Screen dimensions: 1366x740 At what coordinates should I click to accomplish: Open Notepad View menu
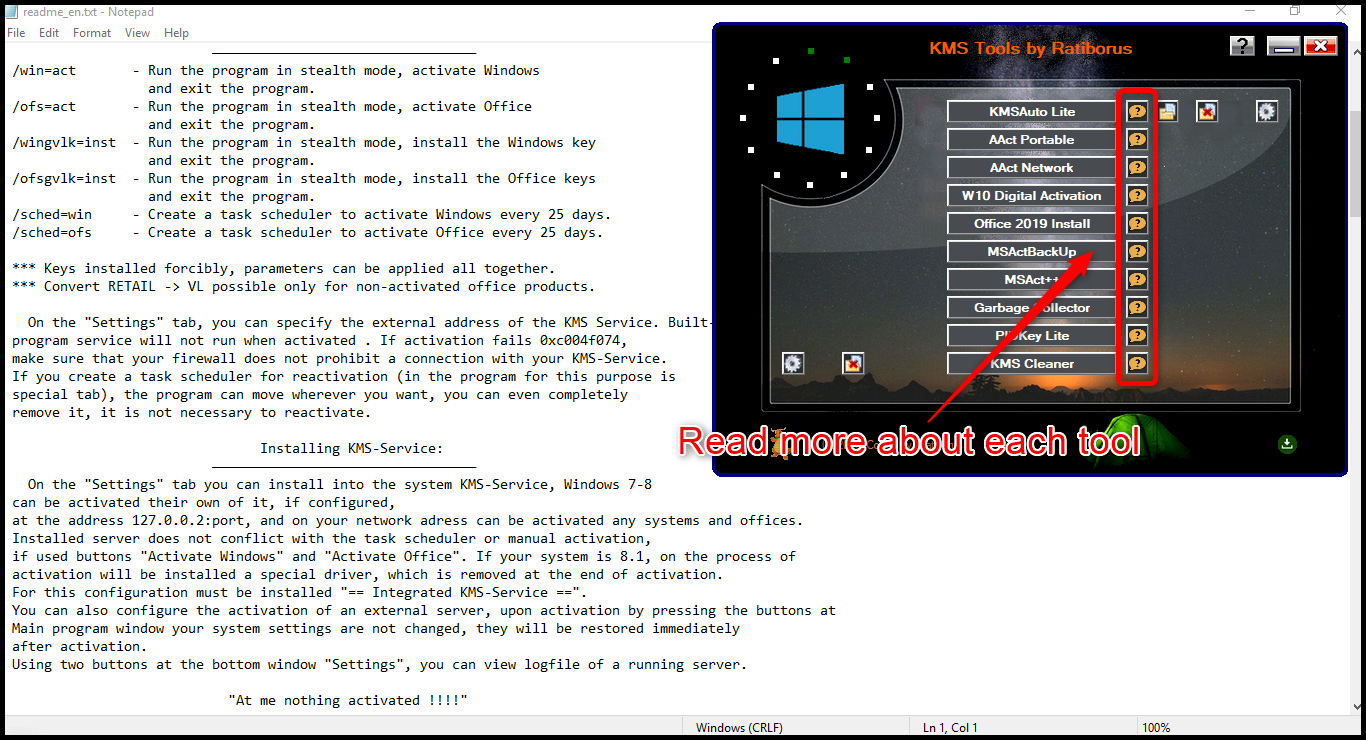point(138,33)
